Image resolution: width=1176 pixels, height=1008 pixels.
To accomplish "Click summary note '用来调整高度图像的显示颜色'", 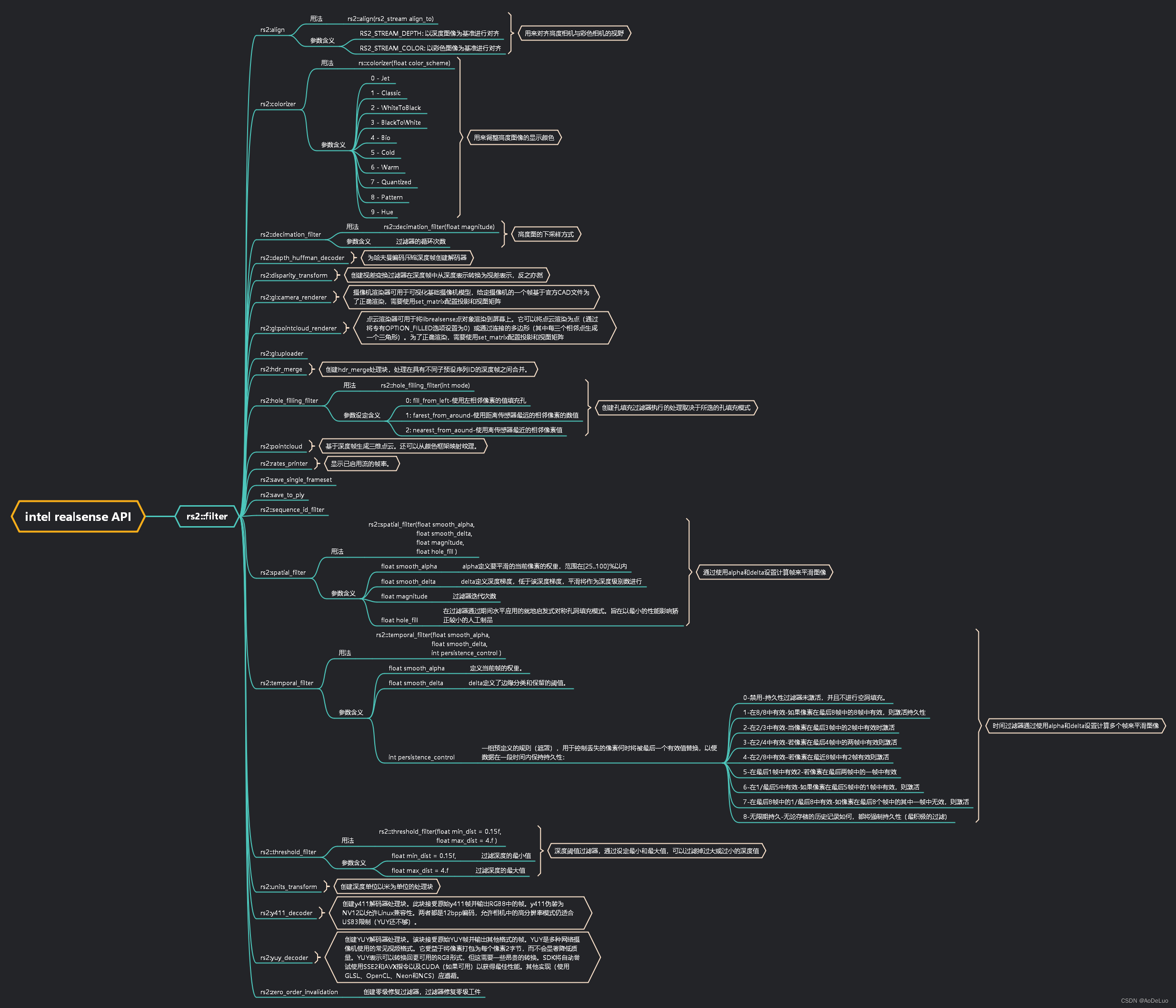I will coord(514,138).
